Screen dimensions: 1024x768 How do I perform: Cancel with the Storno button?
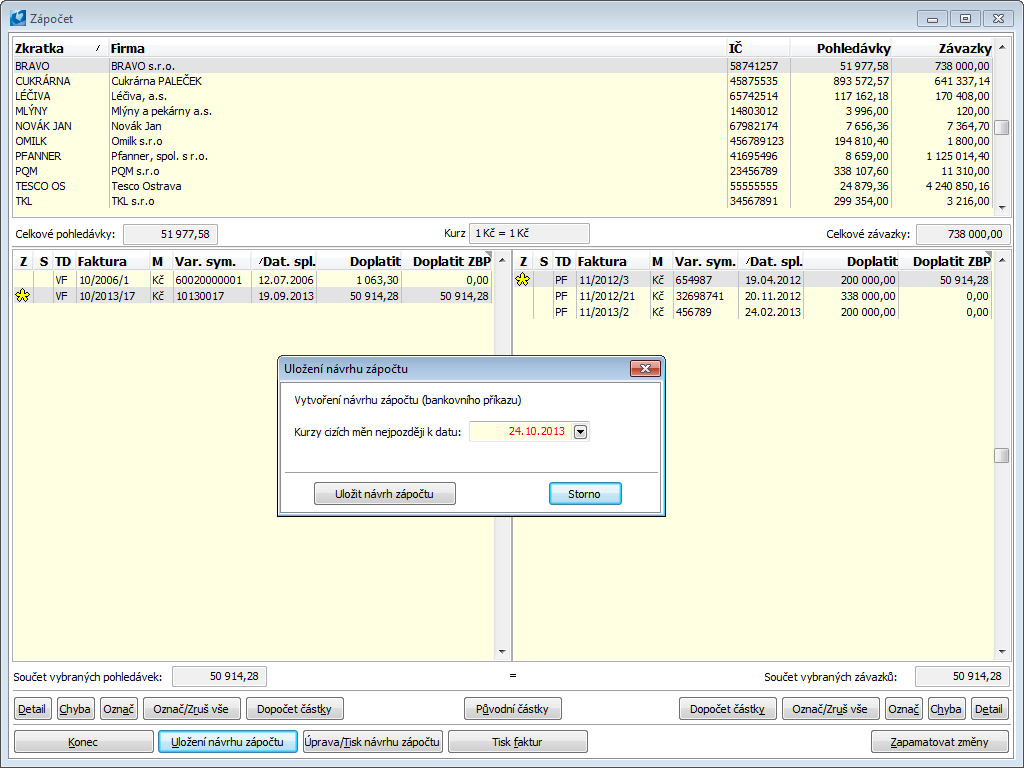[584, 494]
